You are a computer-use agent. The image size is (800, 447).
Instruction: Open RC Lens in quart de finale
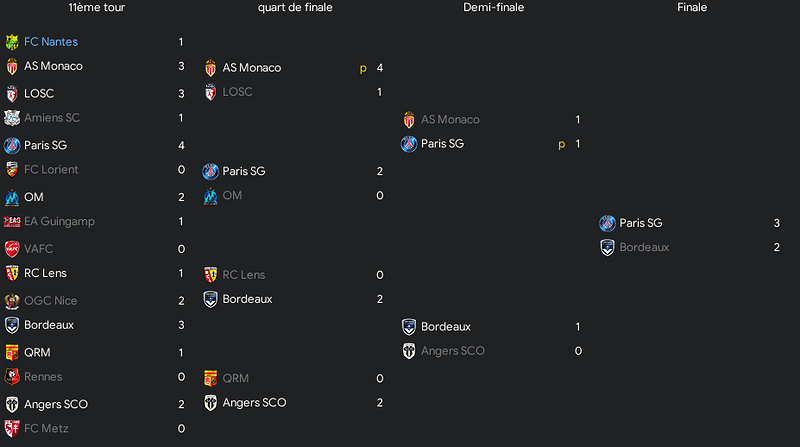pos(243,275)
